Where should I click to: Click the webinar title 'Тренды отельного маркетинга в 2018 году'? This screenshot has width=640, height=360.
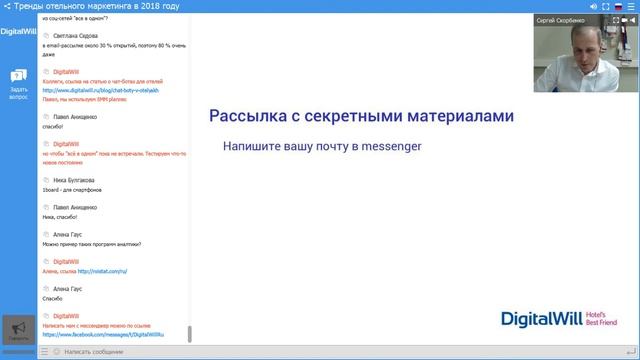97,7
